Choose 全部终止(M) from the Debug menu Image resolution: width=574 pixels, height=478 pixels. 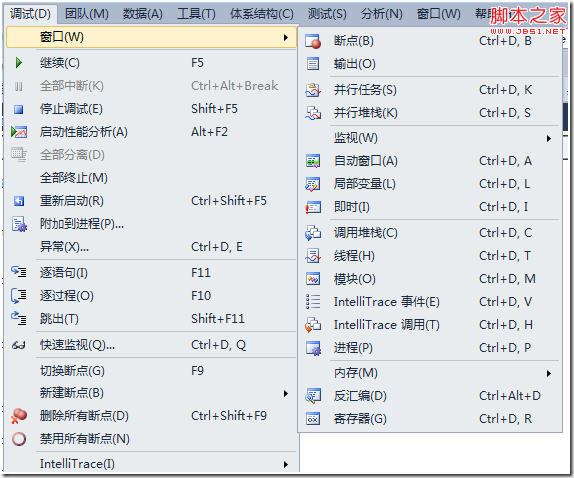tap(151, 178)
